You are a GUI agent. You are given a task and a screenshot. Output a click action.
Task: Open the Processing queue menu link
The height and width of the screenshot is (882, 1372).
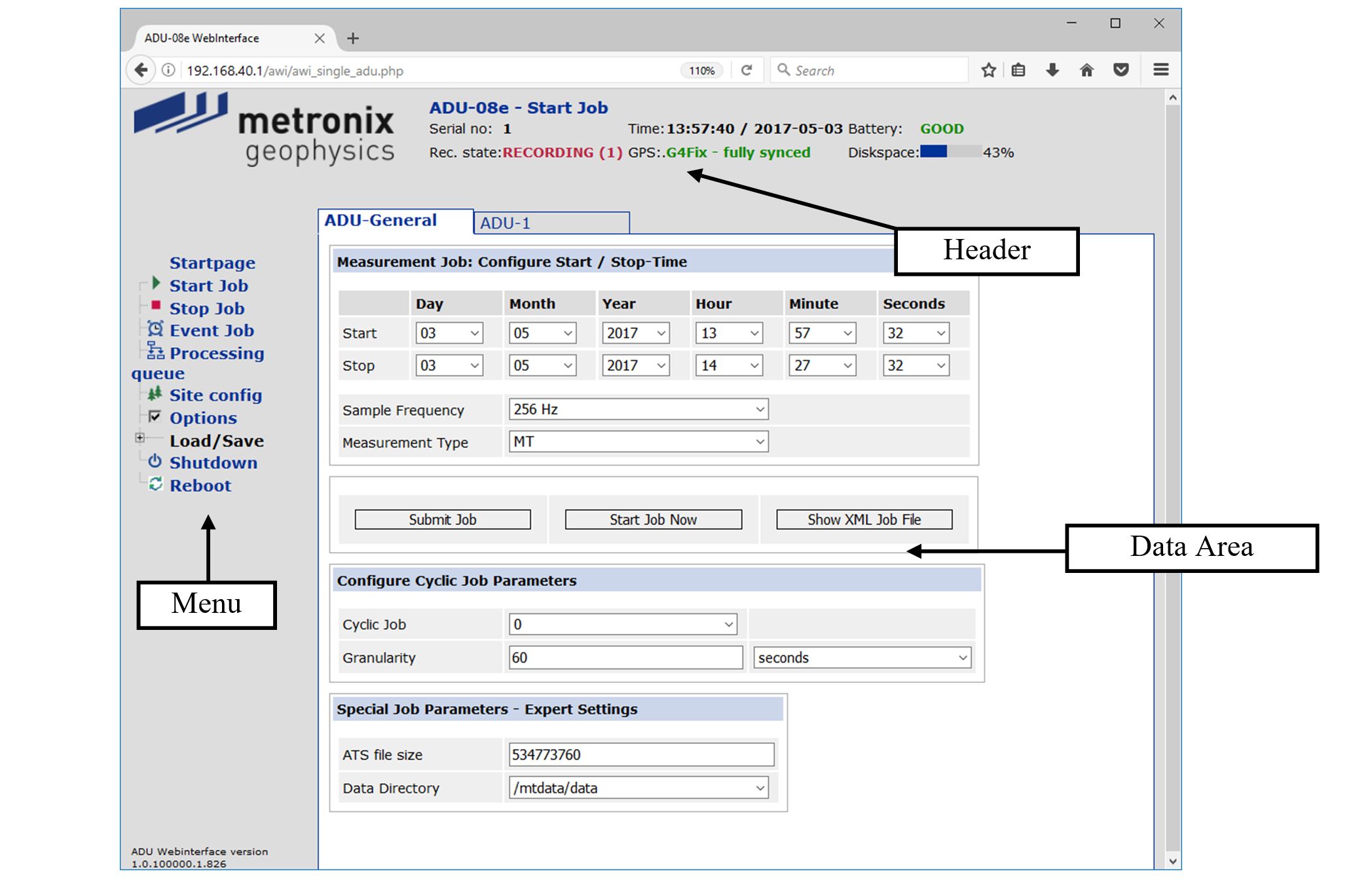point(198,363)
